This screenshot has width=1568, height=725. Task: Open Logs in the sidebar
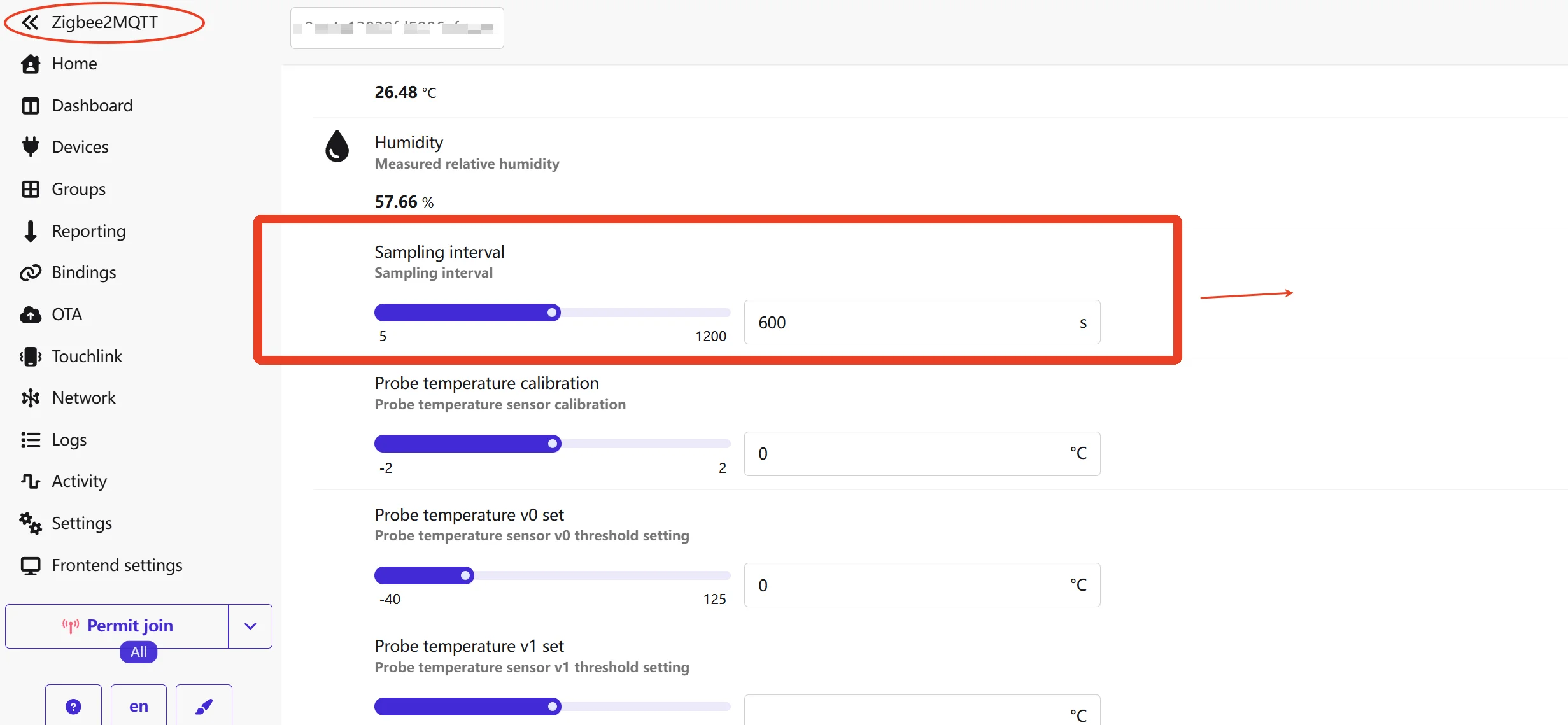click(69, 440)
